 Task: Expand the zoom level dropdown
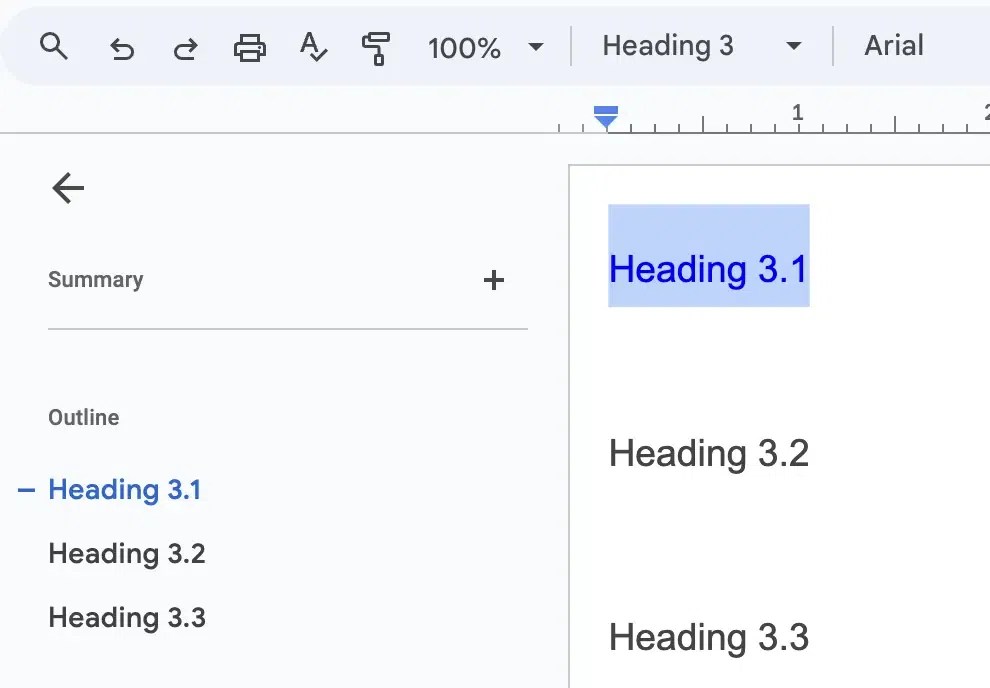[537, 46]
